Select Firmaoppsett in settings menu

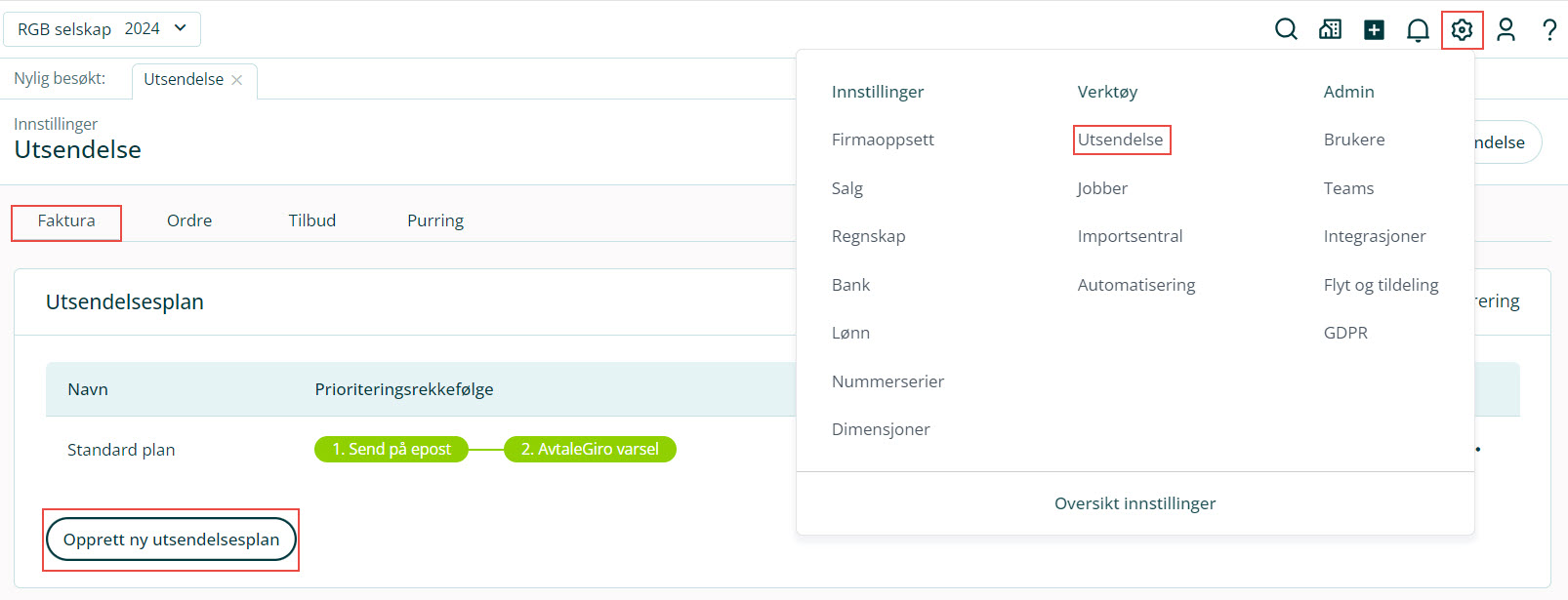883,140
